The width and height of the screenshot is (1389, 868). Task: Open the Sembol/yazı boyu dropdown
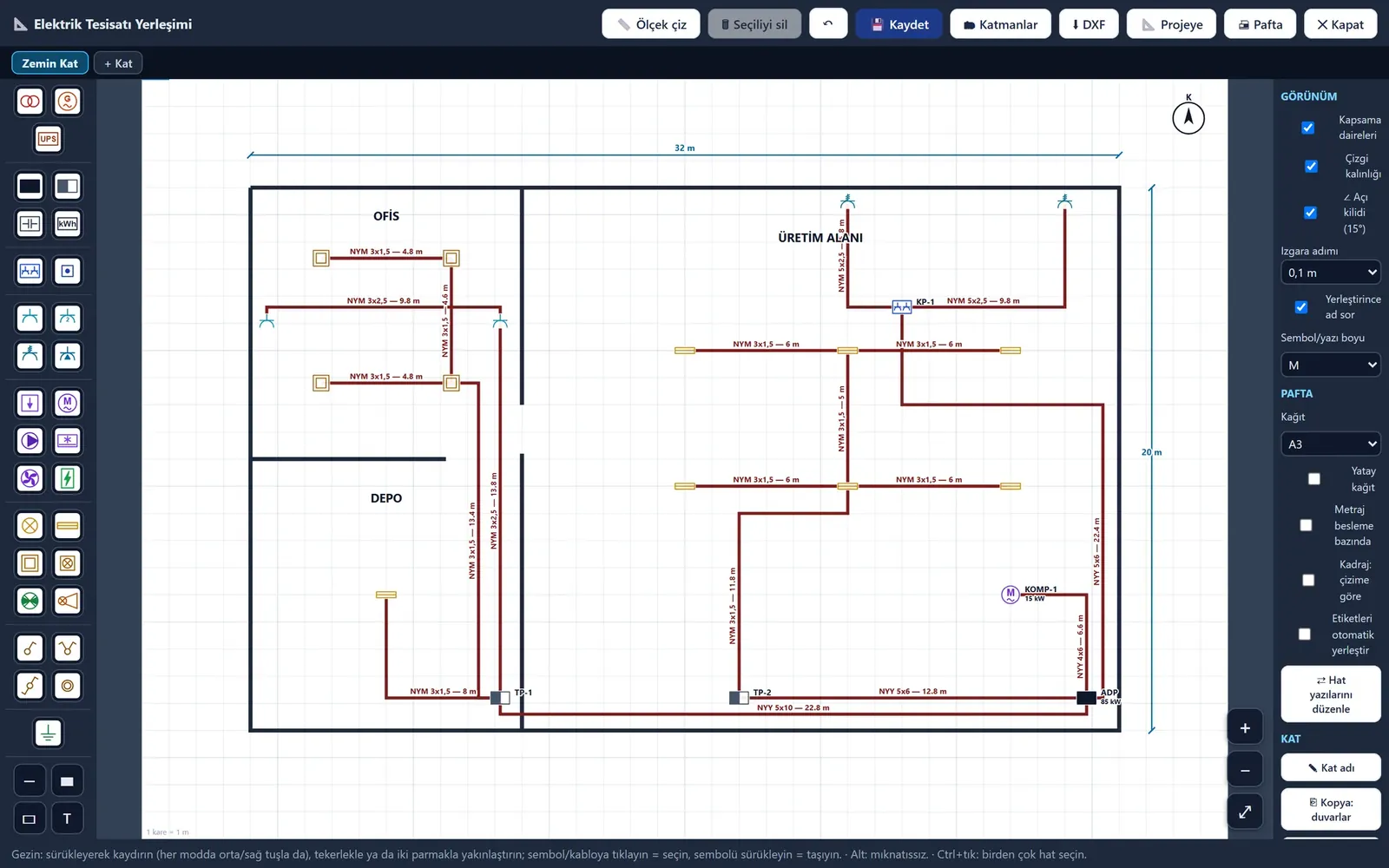(x=1331, y=365)
